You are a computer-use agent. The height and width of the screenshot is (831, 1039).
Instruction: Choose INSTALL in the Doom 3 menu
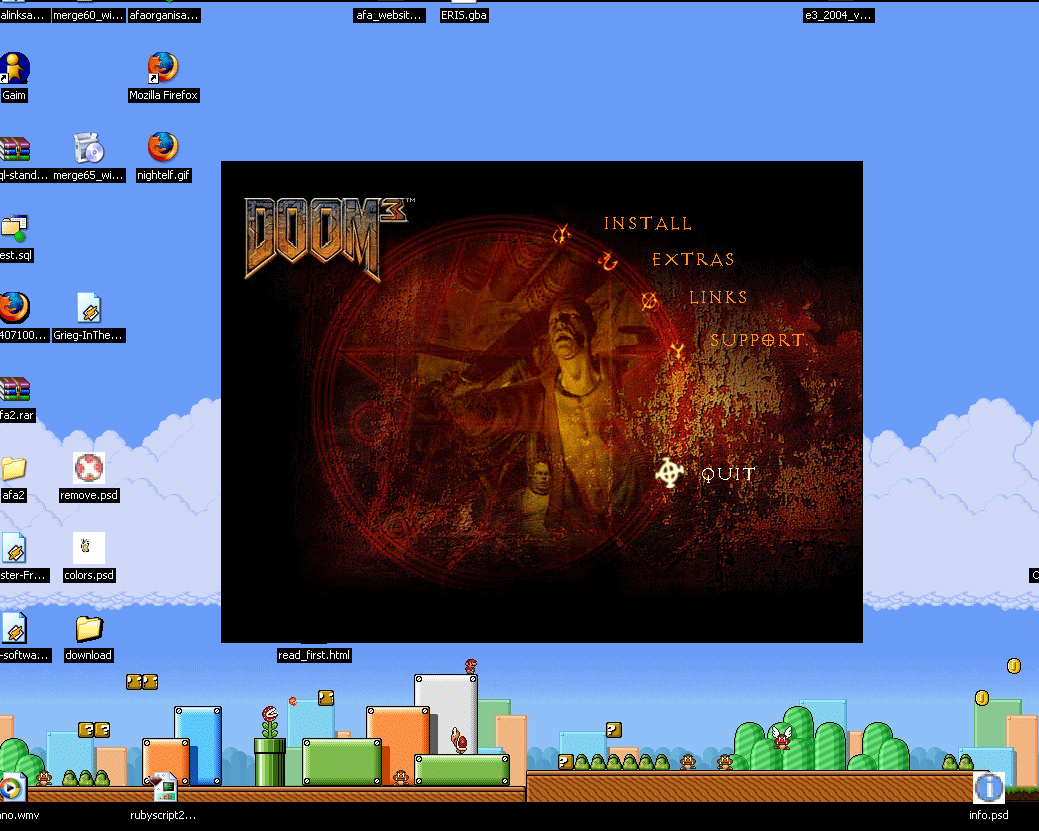(x=647, y=223)
